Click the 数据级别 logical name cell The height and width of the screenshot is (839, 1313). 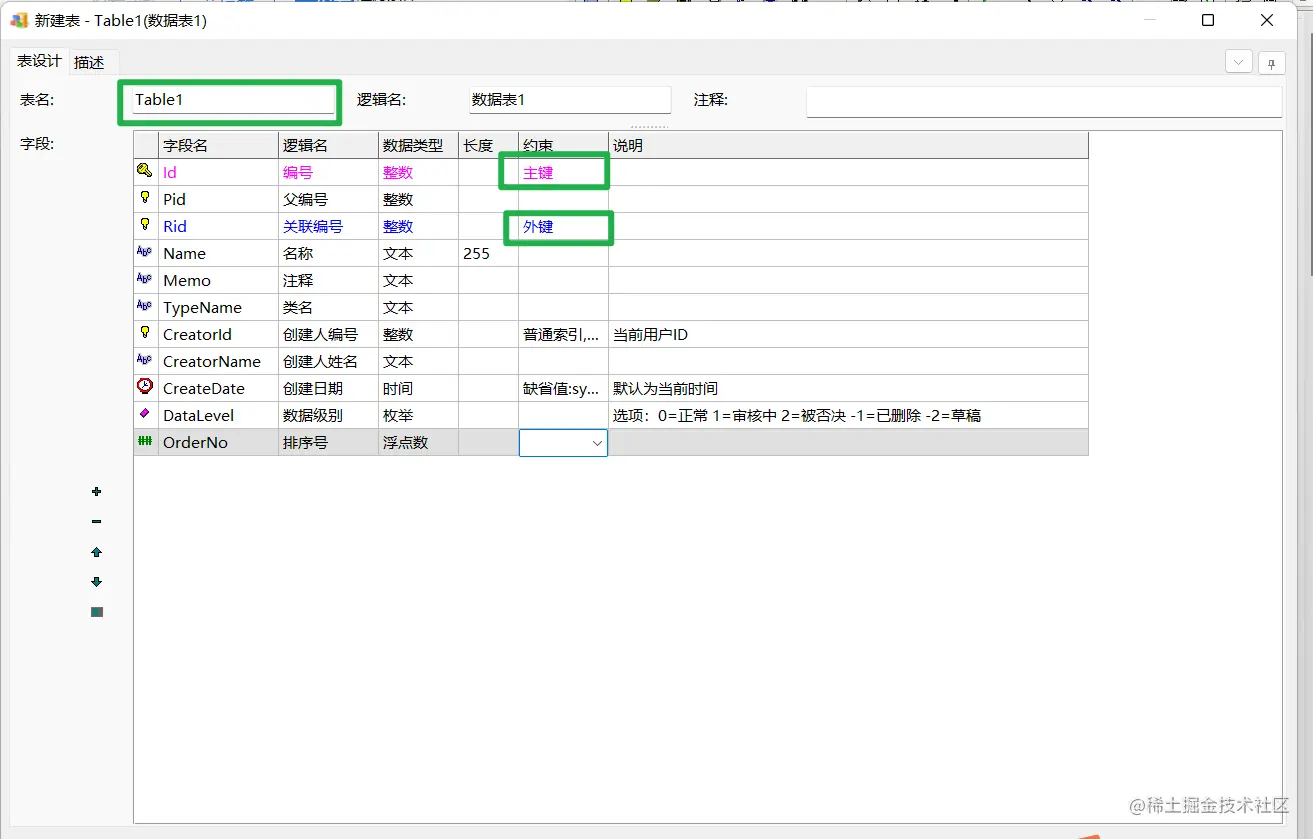329,415
